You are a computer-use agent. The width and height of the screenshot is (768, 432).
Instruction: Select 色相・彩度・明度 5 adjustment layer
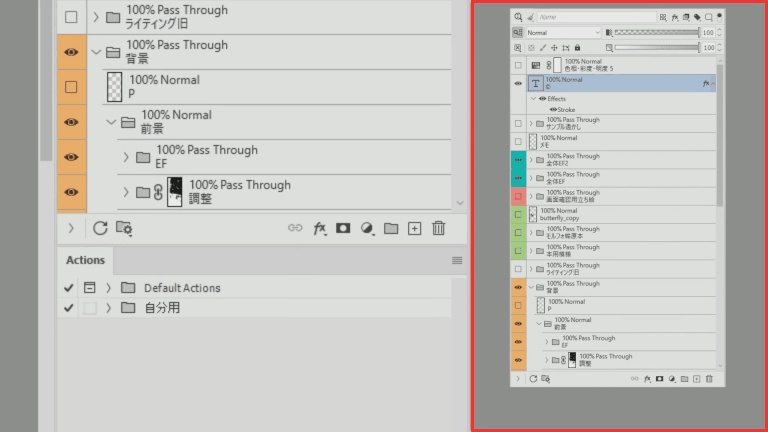tap(621, 65)
